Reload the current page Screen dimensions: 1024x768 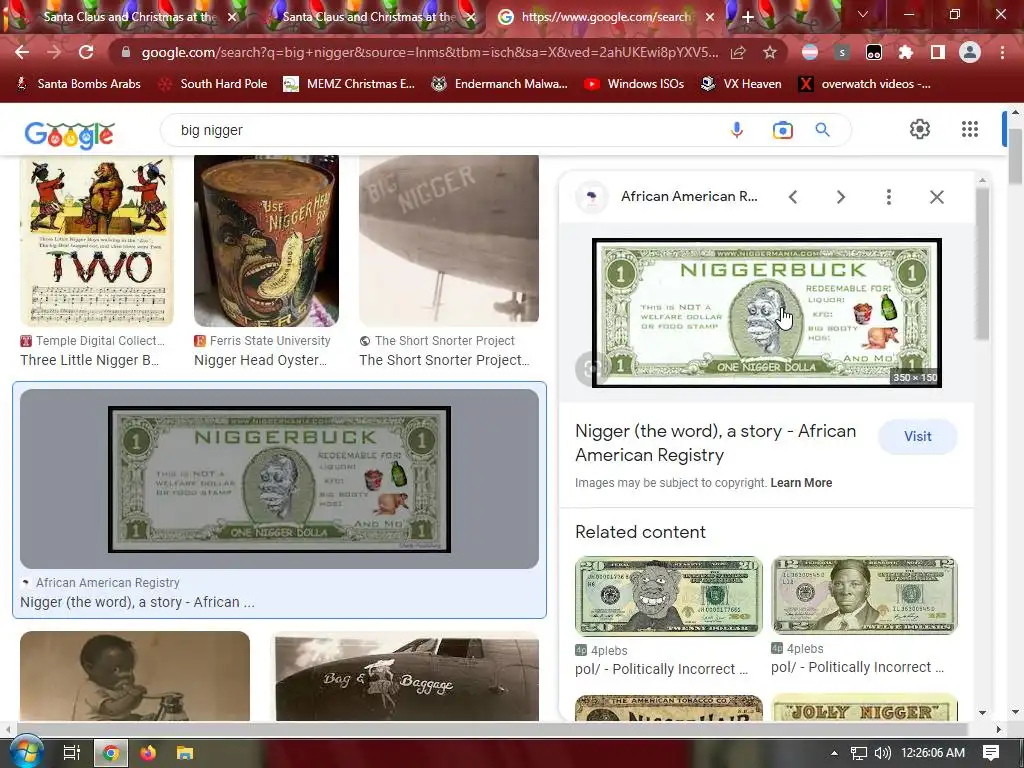point(86,52)
